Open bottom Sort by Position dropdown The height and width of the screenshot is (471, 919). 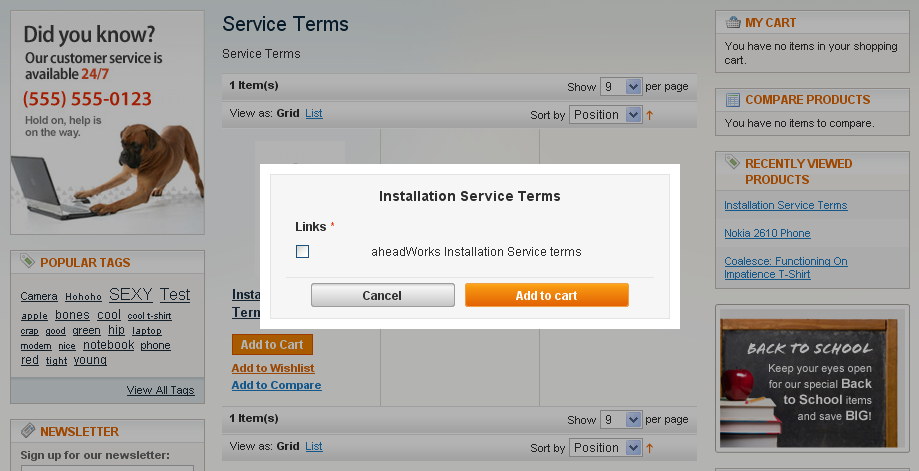point(606,448)
